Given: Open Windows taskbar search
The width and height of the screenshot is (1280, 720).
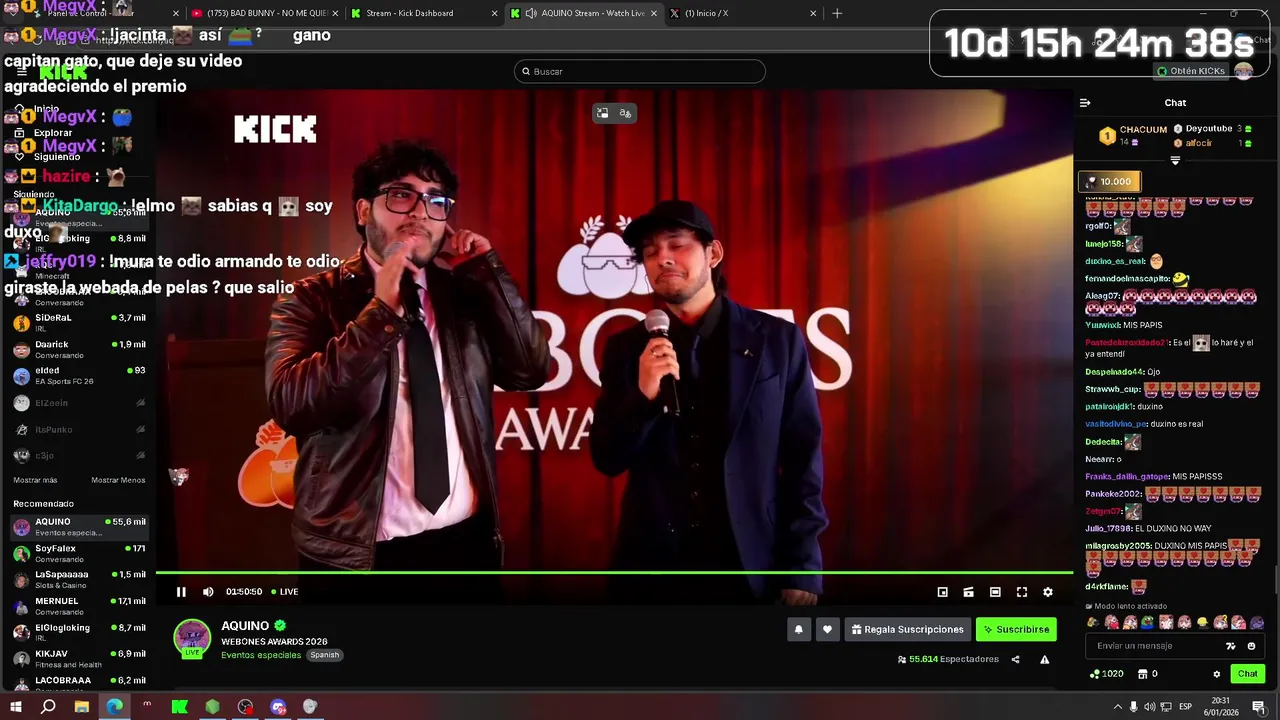Looking at the screenshot, I should [x=48, y=707].
